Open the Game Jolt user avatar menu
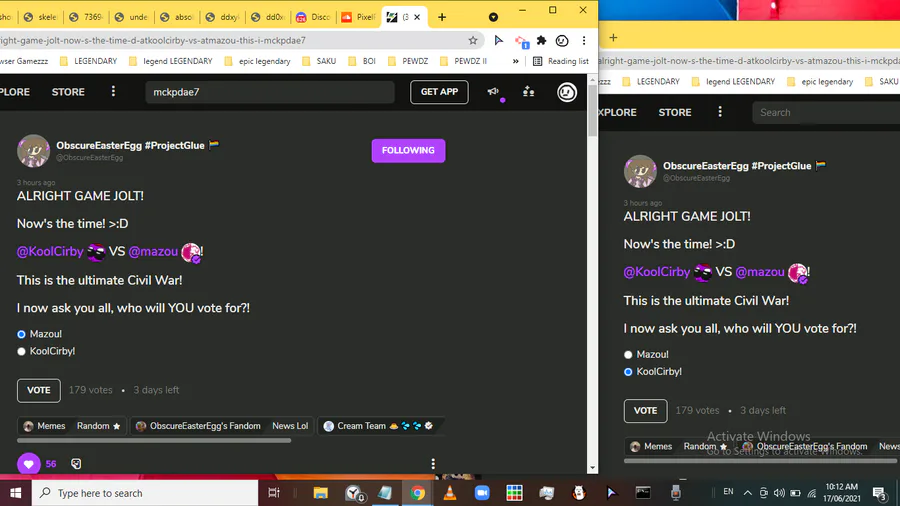Image resolution: width=900 pixels, height=506 pixels. coord(567,92)
